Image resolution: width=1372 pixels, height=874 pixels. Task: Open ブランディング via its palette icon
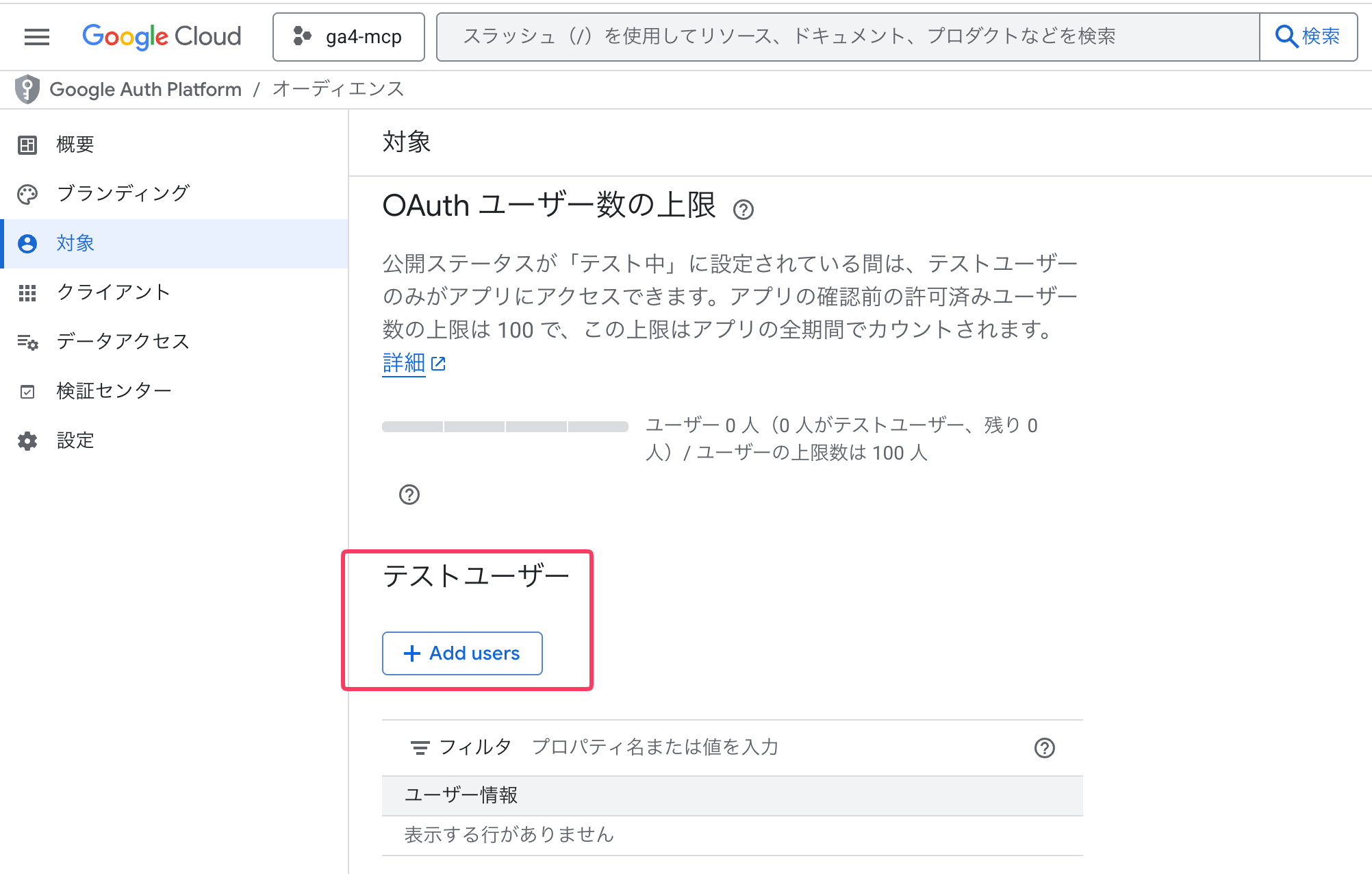click(27, 194)
